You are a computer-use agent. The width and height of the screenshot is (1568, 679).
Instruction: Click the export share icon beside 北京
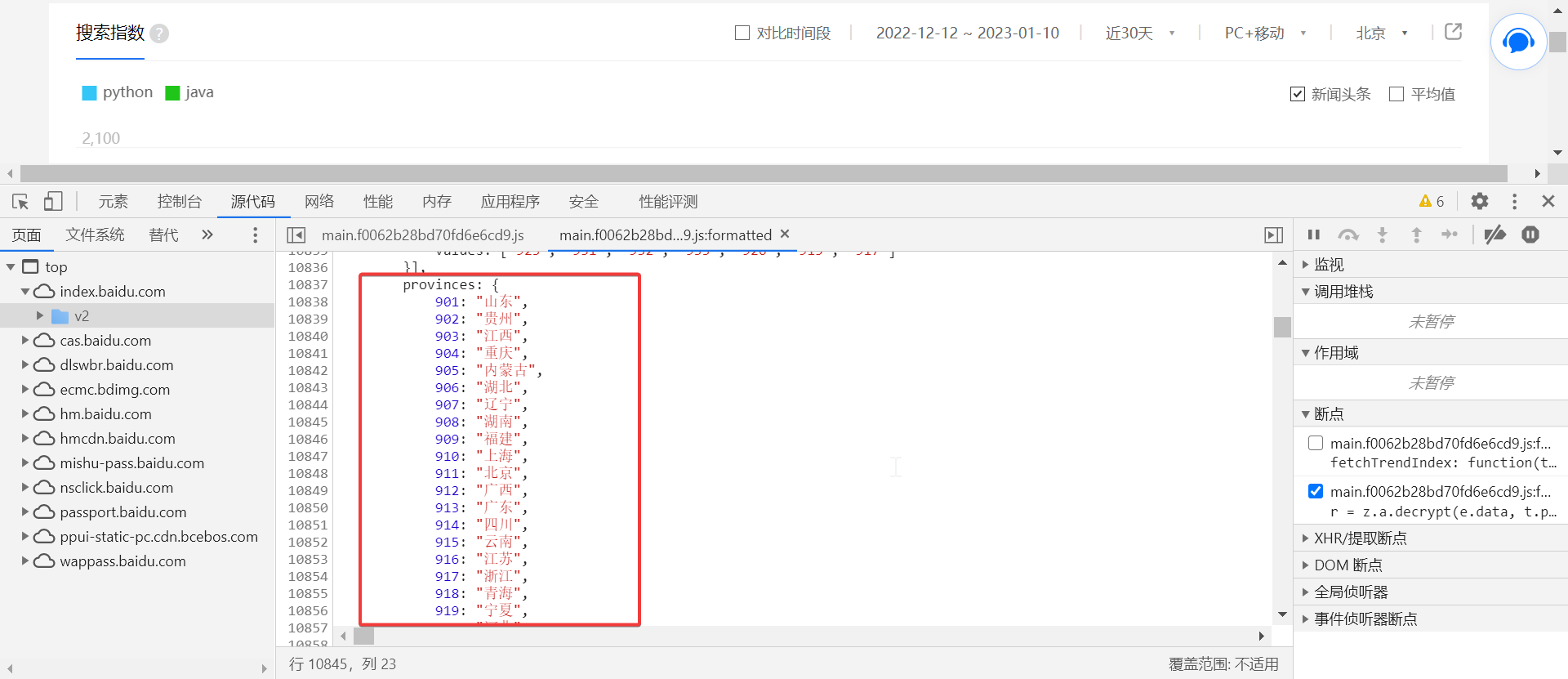click(1454, 32)
